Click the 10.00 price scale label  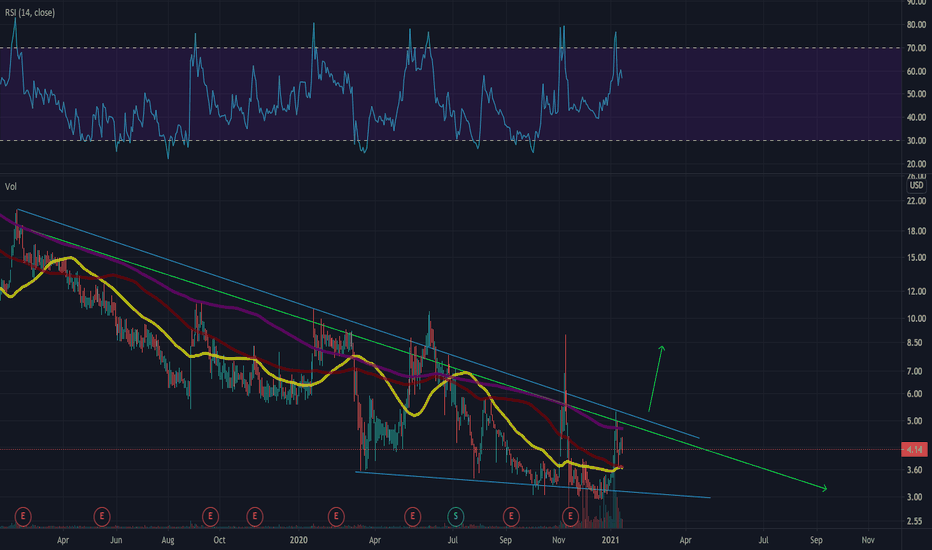917,319
